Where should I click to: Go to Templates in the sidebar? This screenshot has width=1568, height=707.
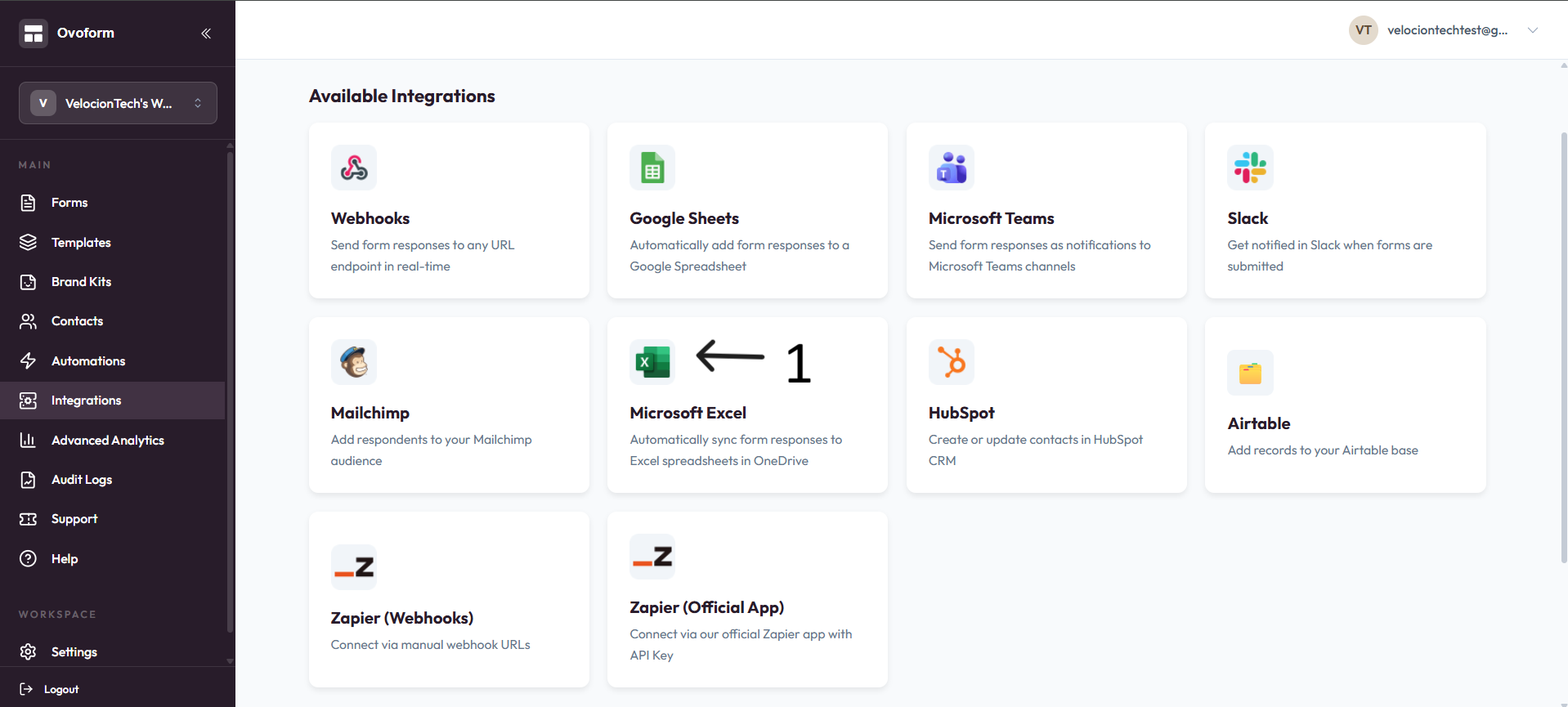pyautogui.click(x=113, y=243)
